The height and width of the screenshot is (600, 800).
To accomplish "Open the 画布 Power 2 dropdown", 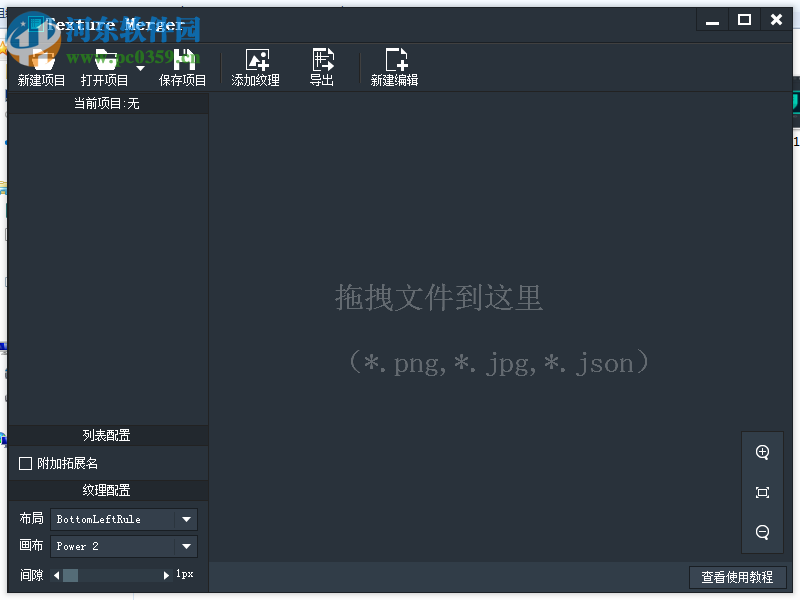I will tap(124, 546).
